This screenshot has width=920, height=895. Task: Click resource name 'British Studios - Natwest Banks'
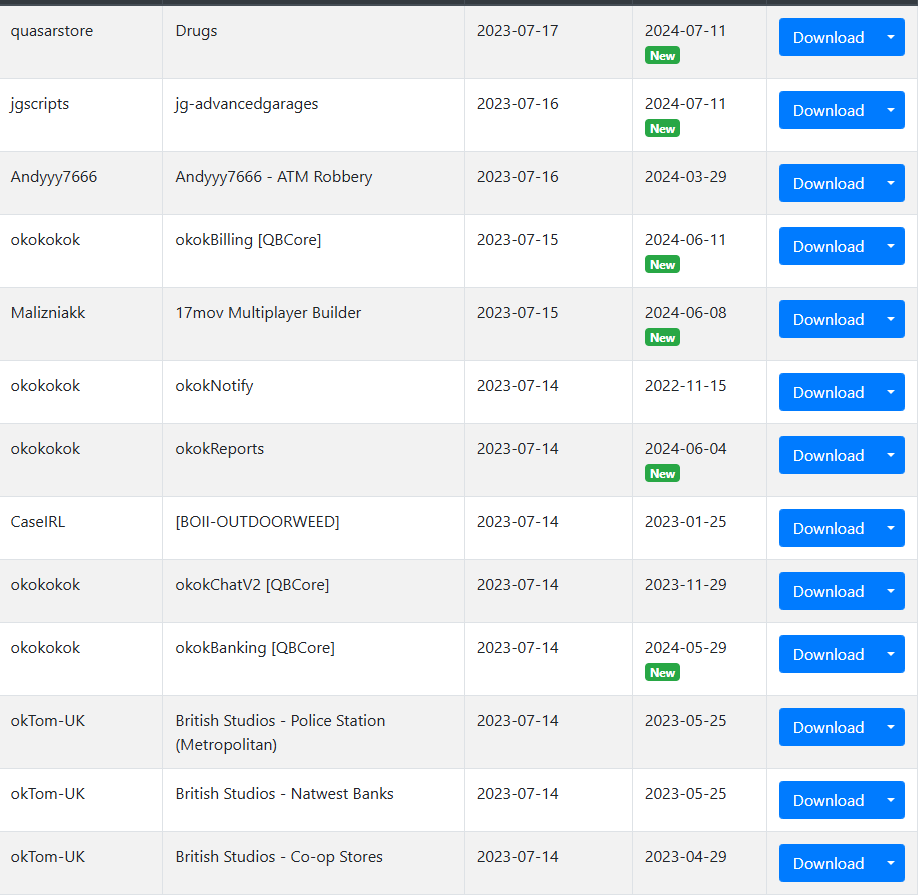coord(285,794)
